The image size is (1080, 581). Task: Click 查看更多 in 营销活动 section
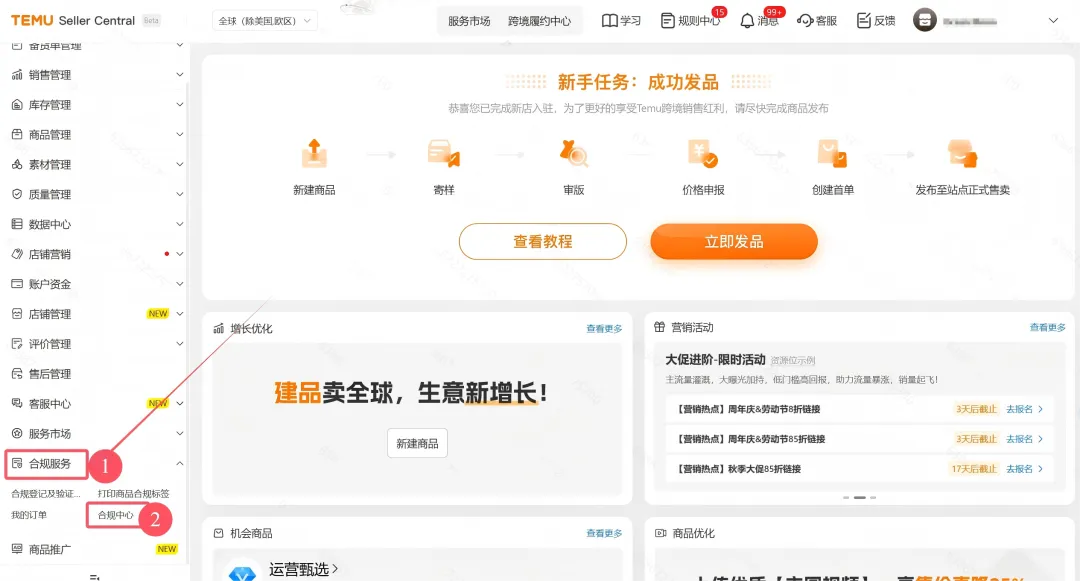pos(1048,327)
